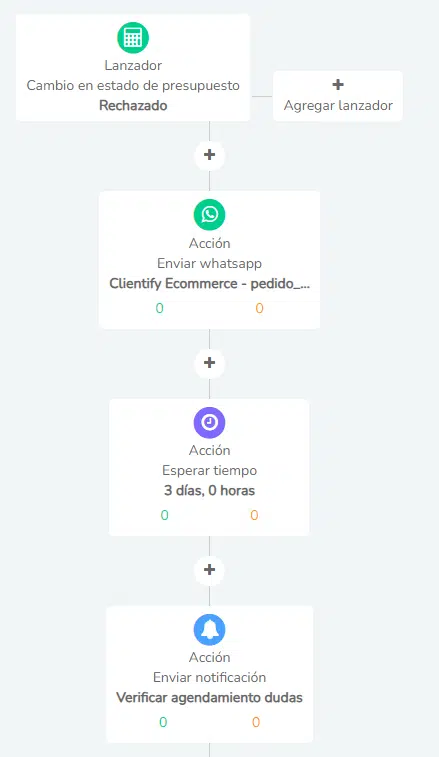Select Cambio en estado de presupuesto text
Image resolution: width=439 pixels, height=757 pixels.
[x=133, y=85]
